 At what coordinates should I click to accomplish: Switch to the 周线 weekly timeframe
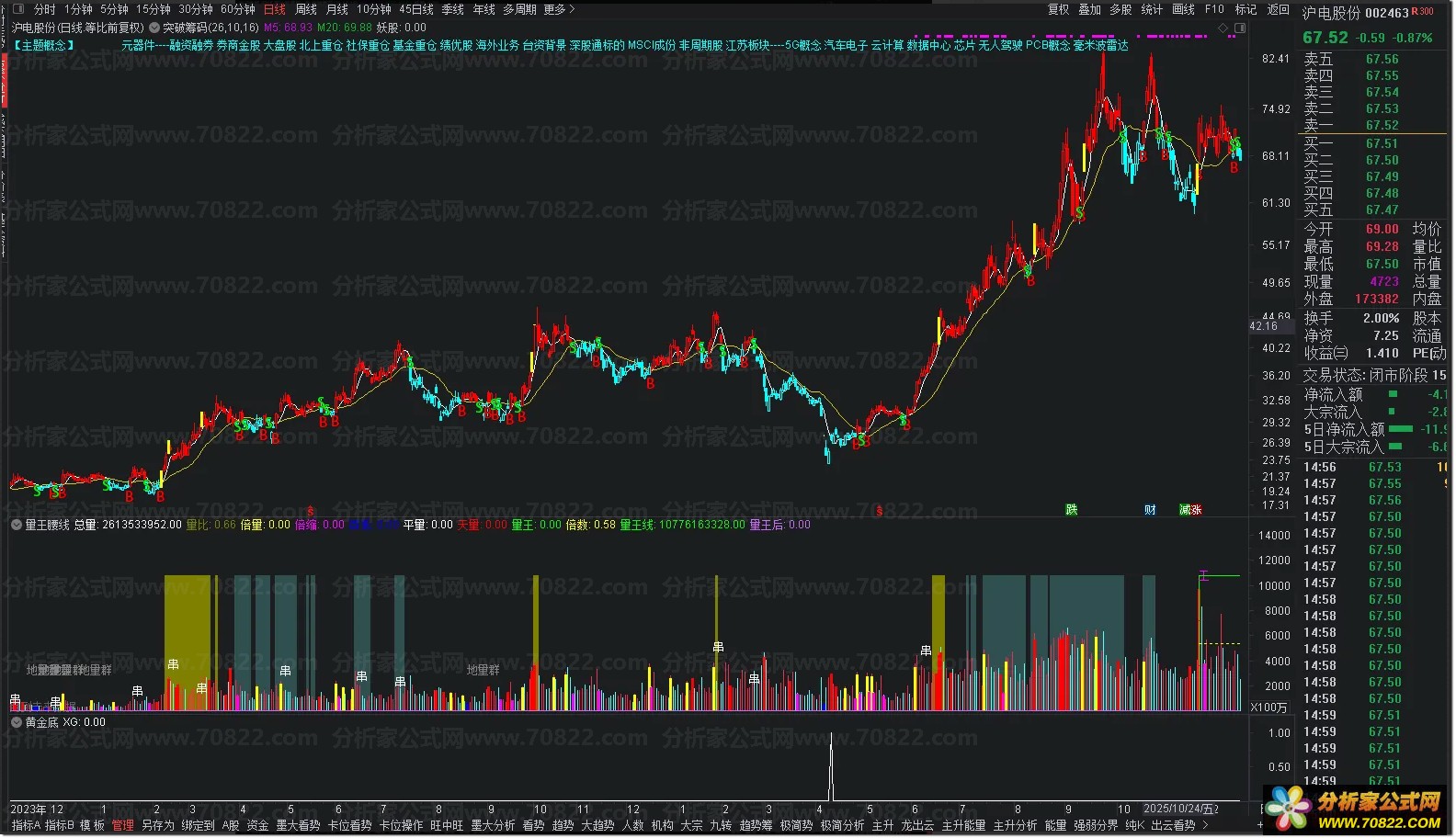tap(305, 9)
